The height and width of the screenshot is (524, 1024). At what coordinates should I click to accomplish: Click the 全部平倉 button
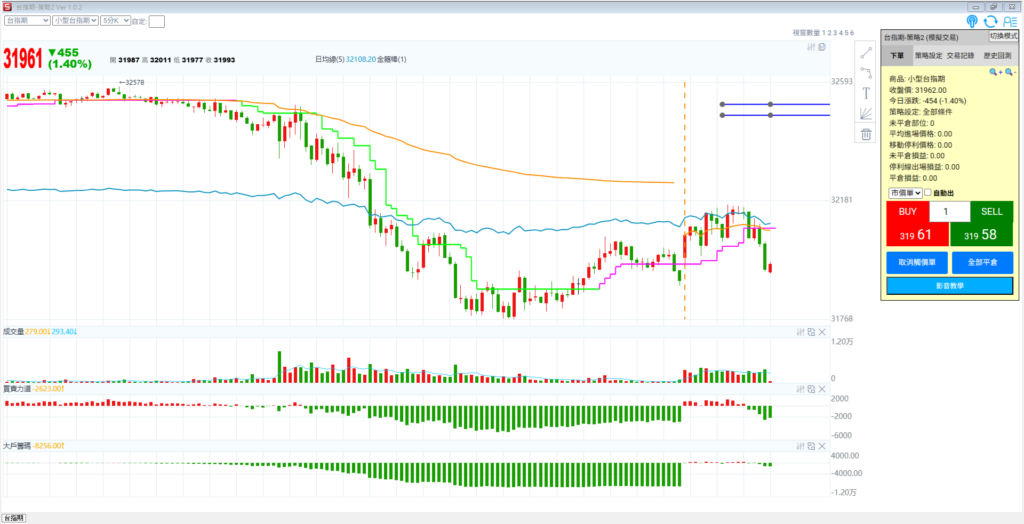pyautogui.click(x=982, y=262)
